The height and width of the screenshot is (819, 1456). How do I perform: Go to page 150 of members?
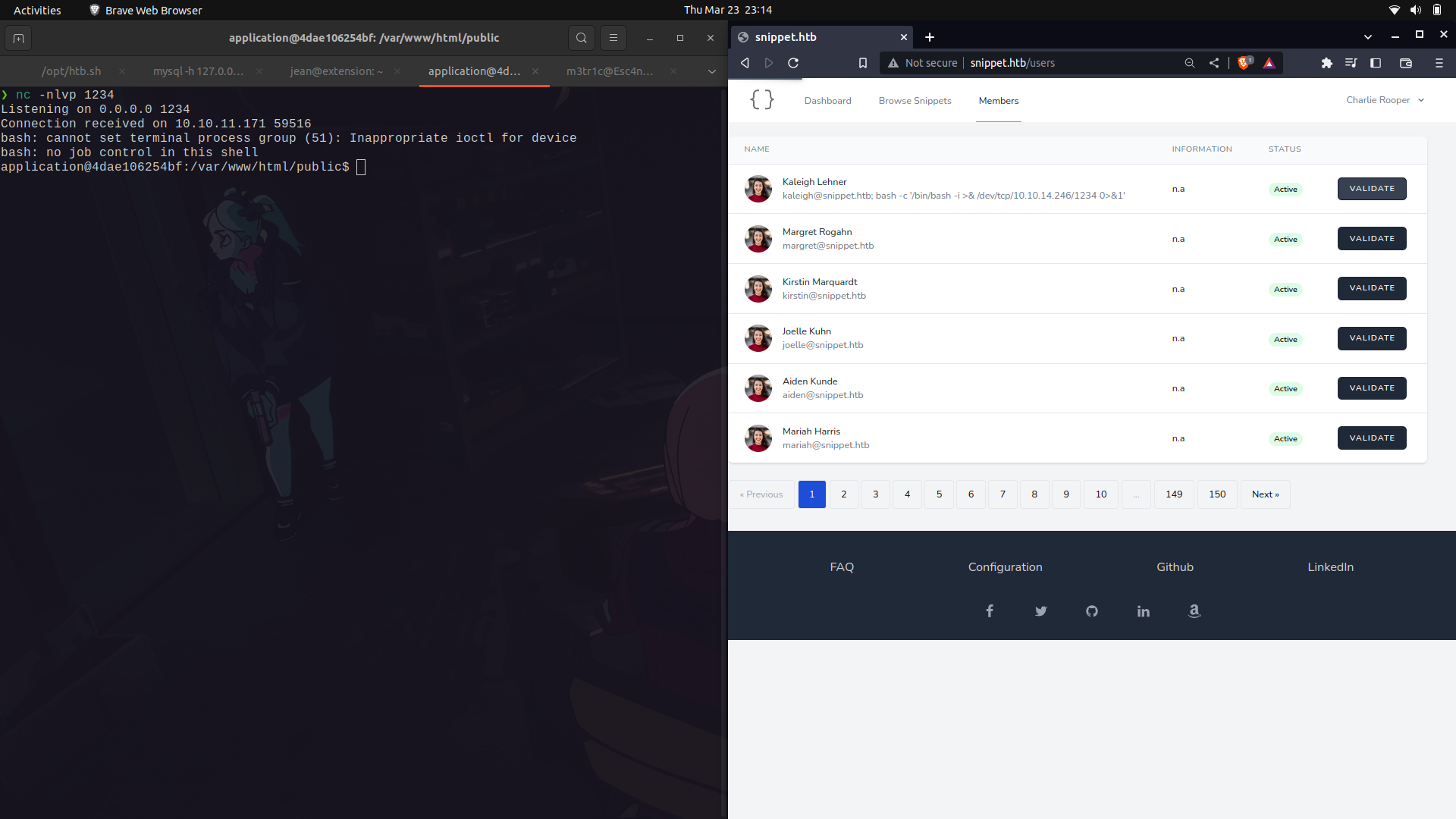coord(1216,494)
